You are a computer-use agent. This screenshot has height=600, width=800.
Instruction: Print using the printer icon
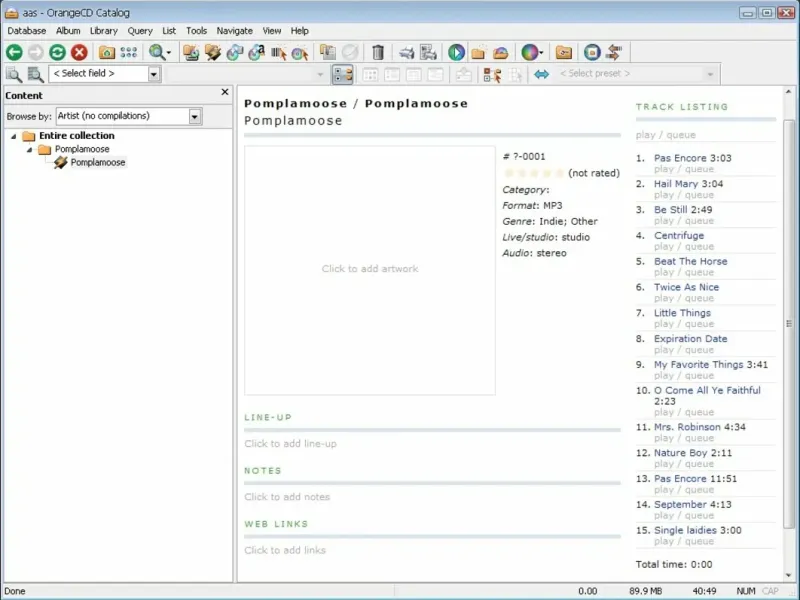407,52
